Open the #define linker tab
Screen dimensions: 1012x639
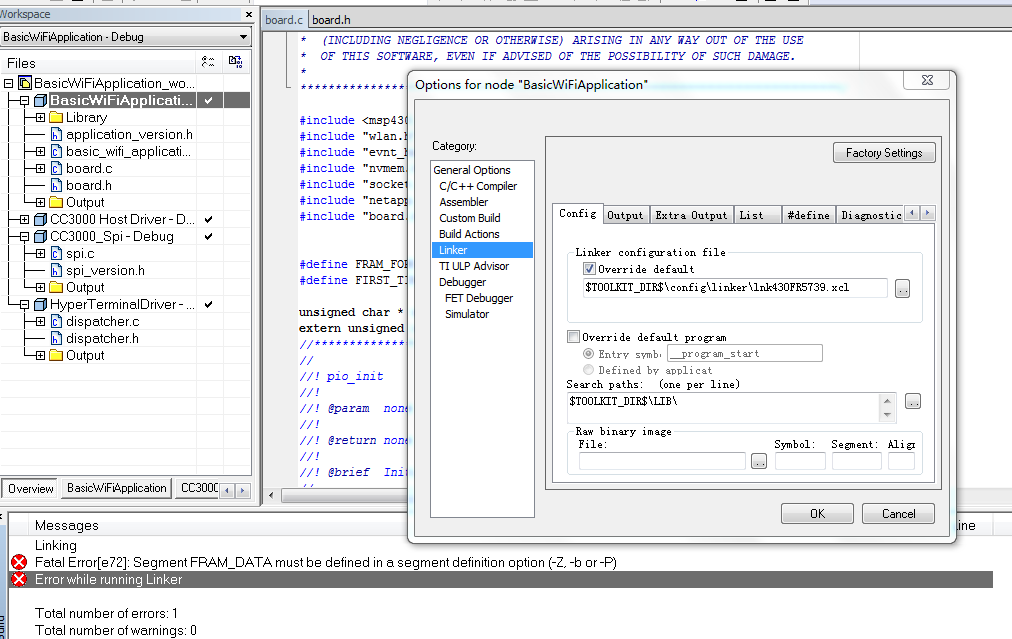pos(809,215)
